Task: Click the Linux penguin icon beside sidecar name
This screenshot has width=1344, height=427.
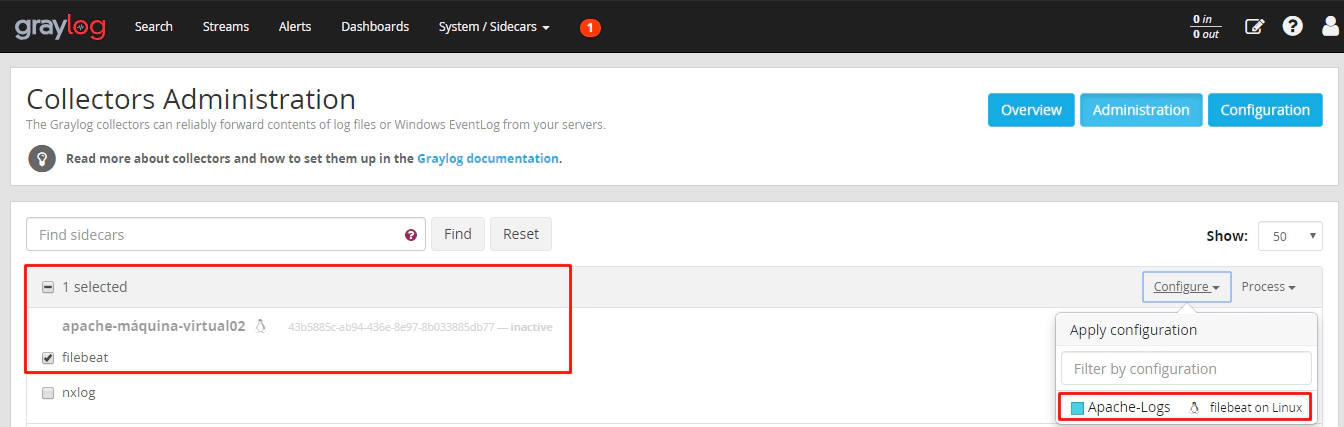Action: click(261, 326)
